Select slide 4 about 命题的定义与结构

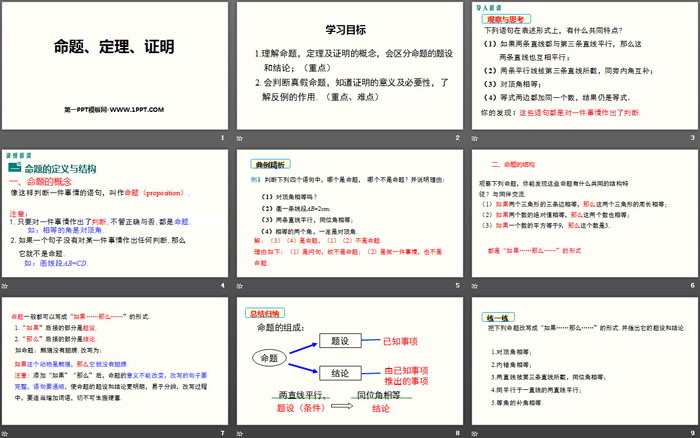(114, 212)
